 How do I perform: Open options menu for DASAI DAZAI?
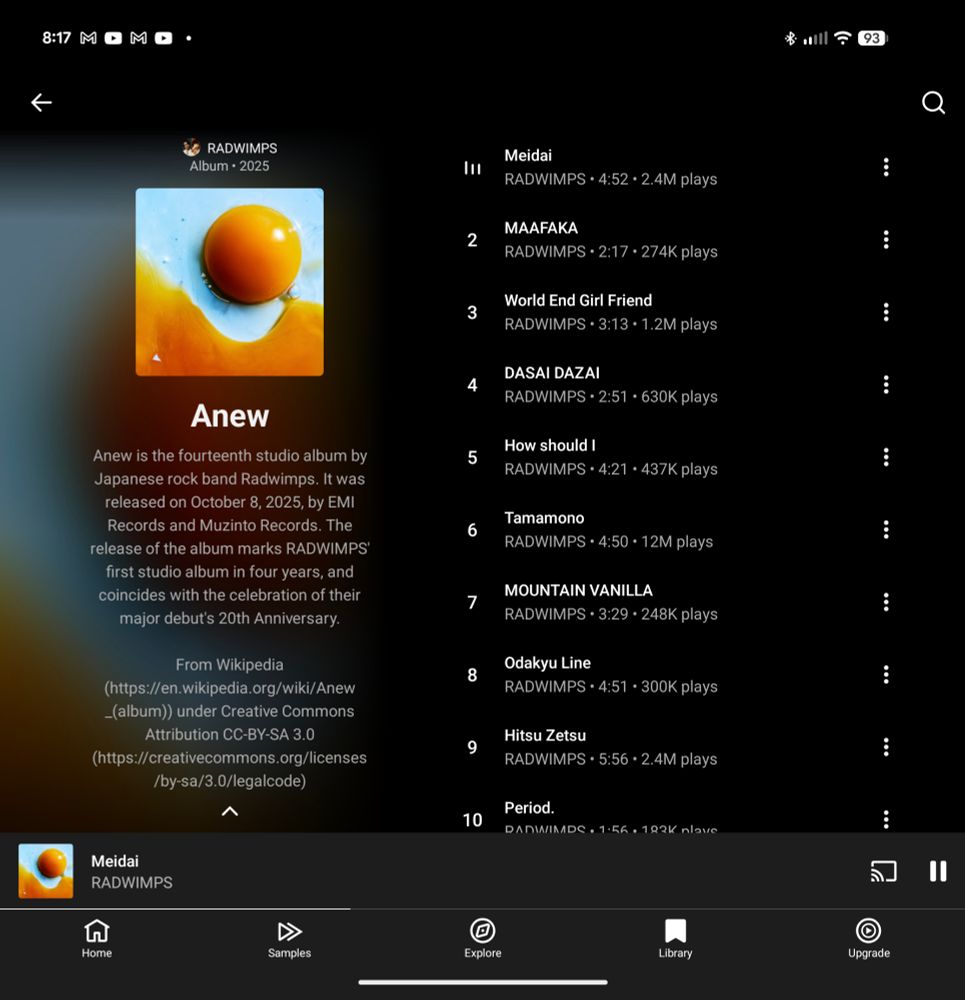point(886,385)
